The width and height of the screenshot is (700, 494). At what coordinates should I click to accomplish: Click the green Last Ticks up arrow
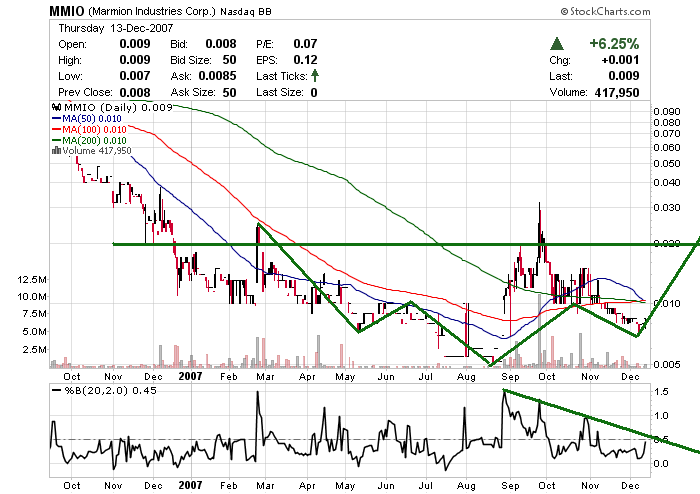pyautogui.click(x=315, y=76)
